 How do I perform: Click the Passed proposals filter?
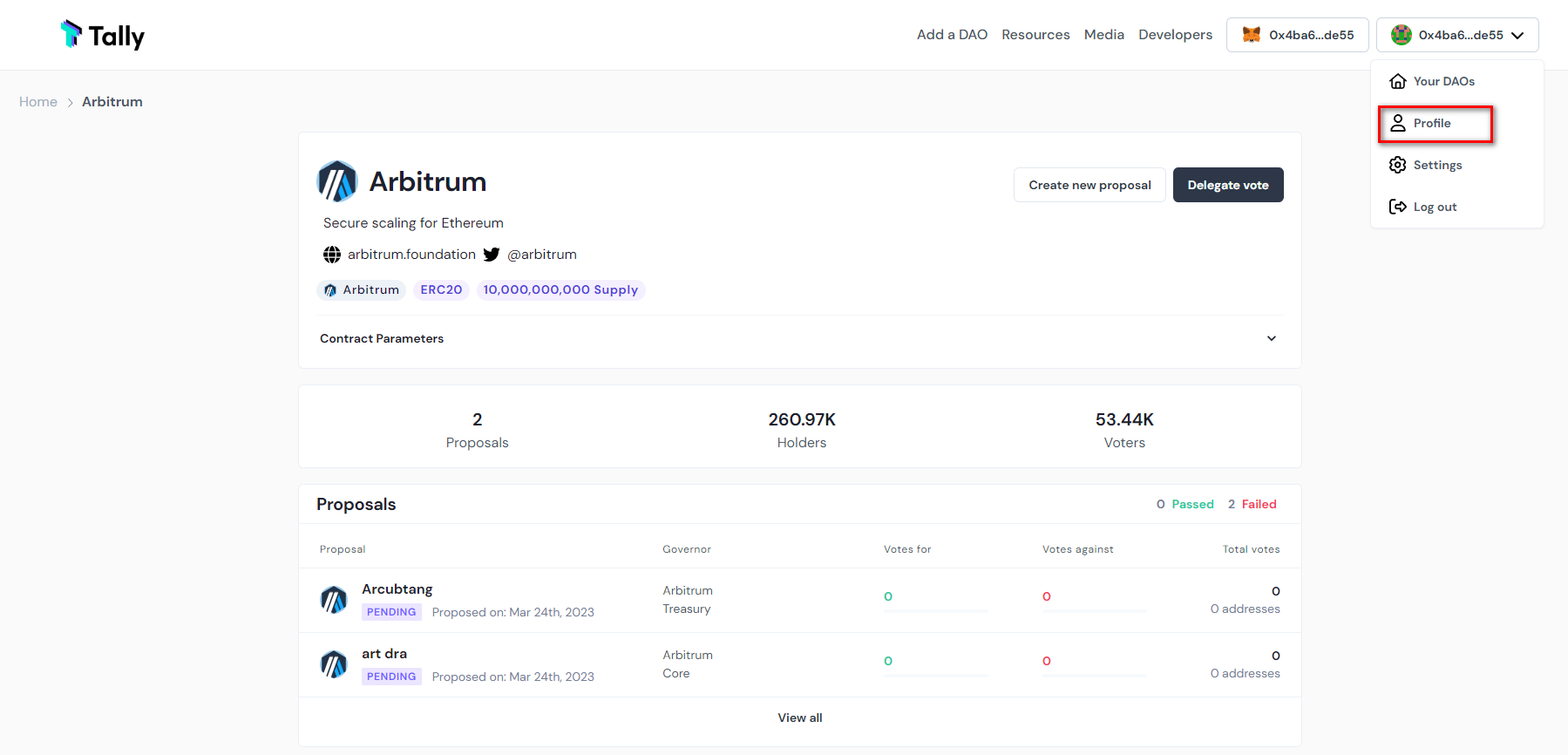point(1184,504)
